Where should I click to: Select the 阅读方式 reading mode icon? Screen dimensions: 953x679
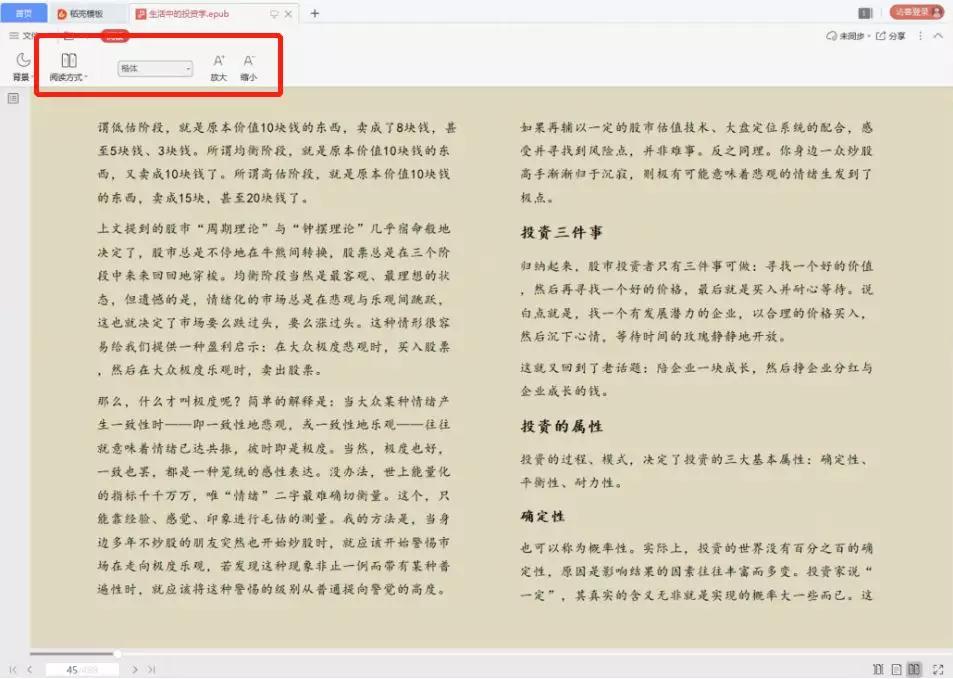(x=68, y=62)
